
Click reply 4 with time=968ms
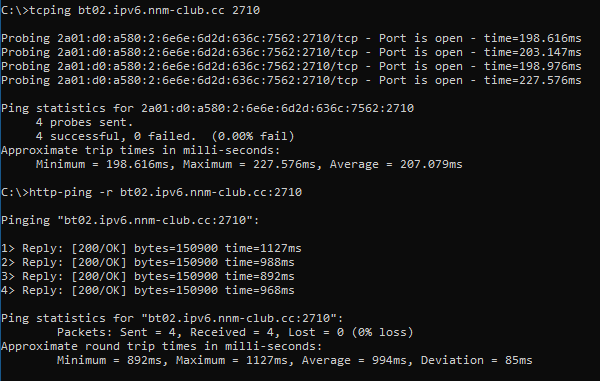click(148, 290)
